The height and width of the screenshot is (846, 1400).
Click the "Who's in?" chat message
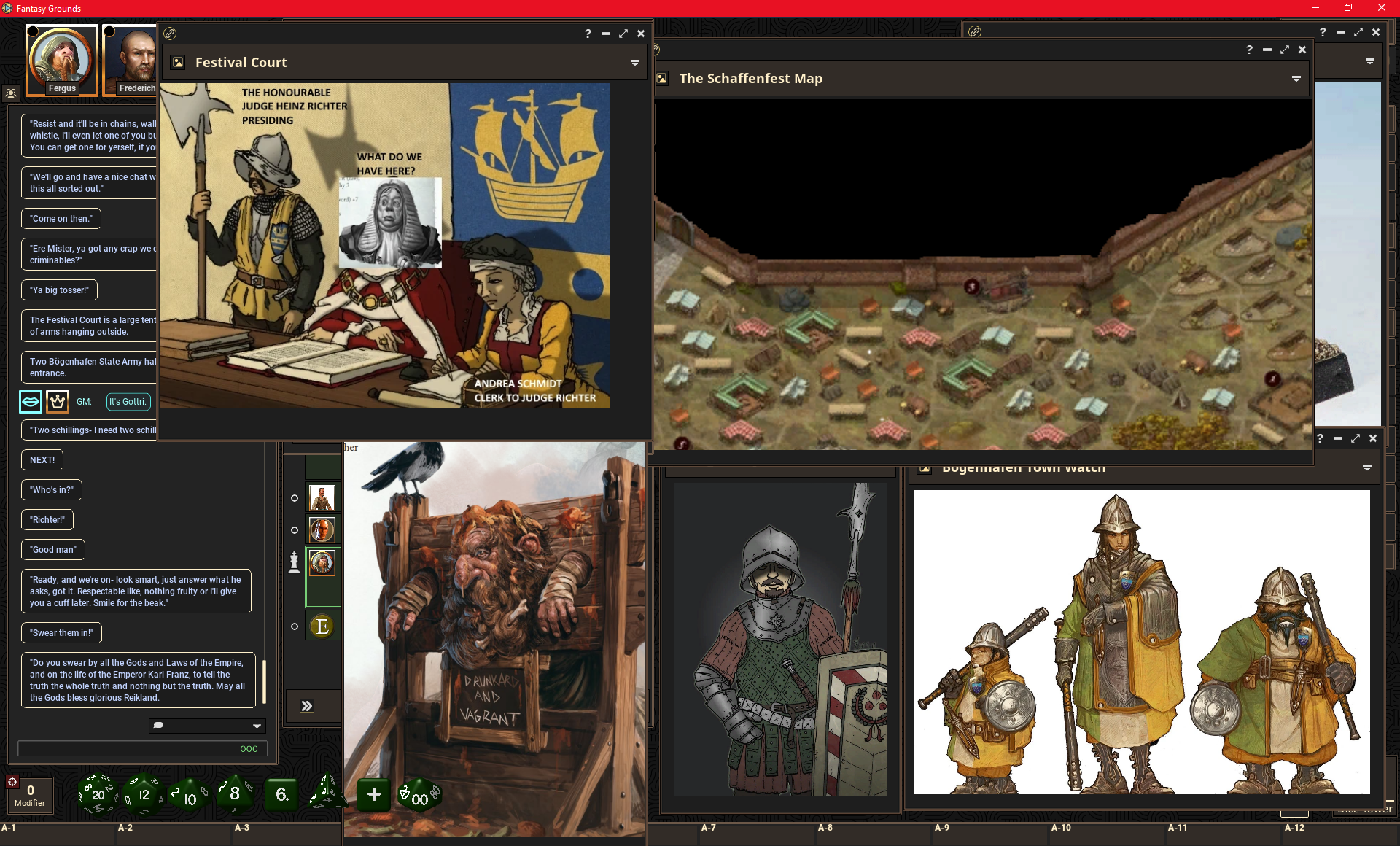pyautogui.click(x=52, y=490)
